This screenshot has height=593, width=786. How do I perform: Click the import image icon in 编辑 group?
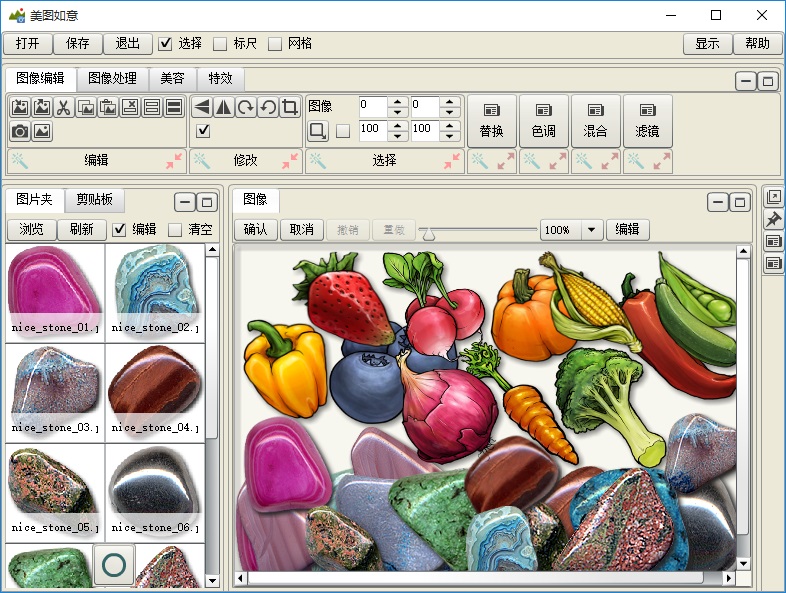tap(20, 107)
